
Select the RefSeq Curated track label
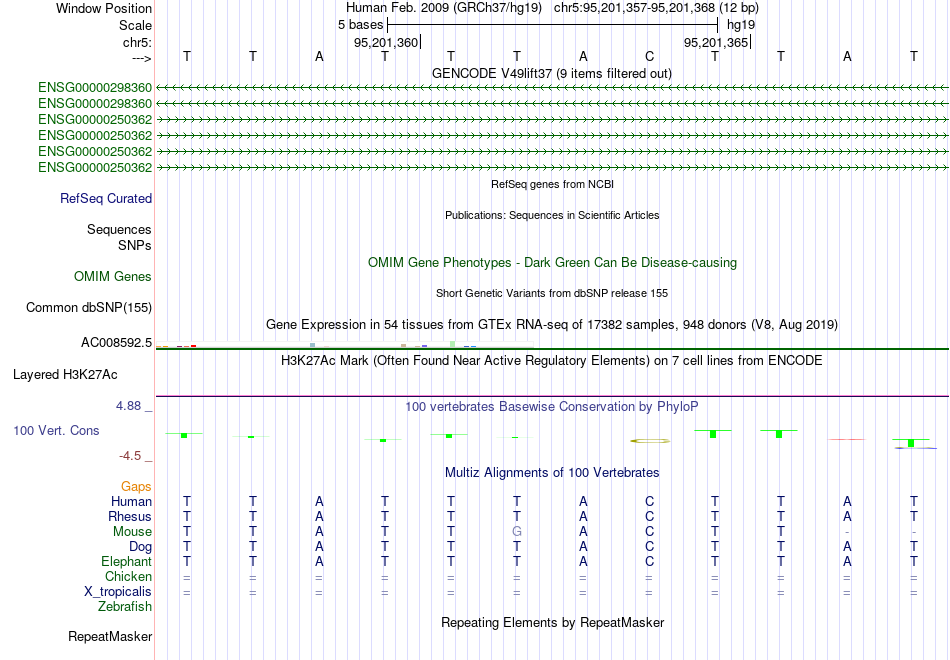106,199
